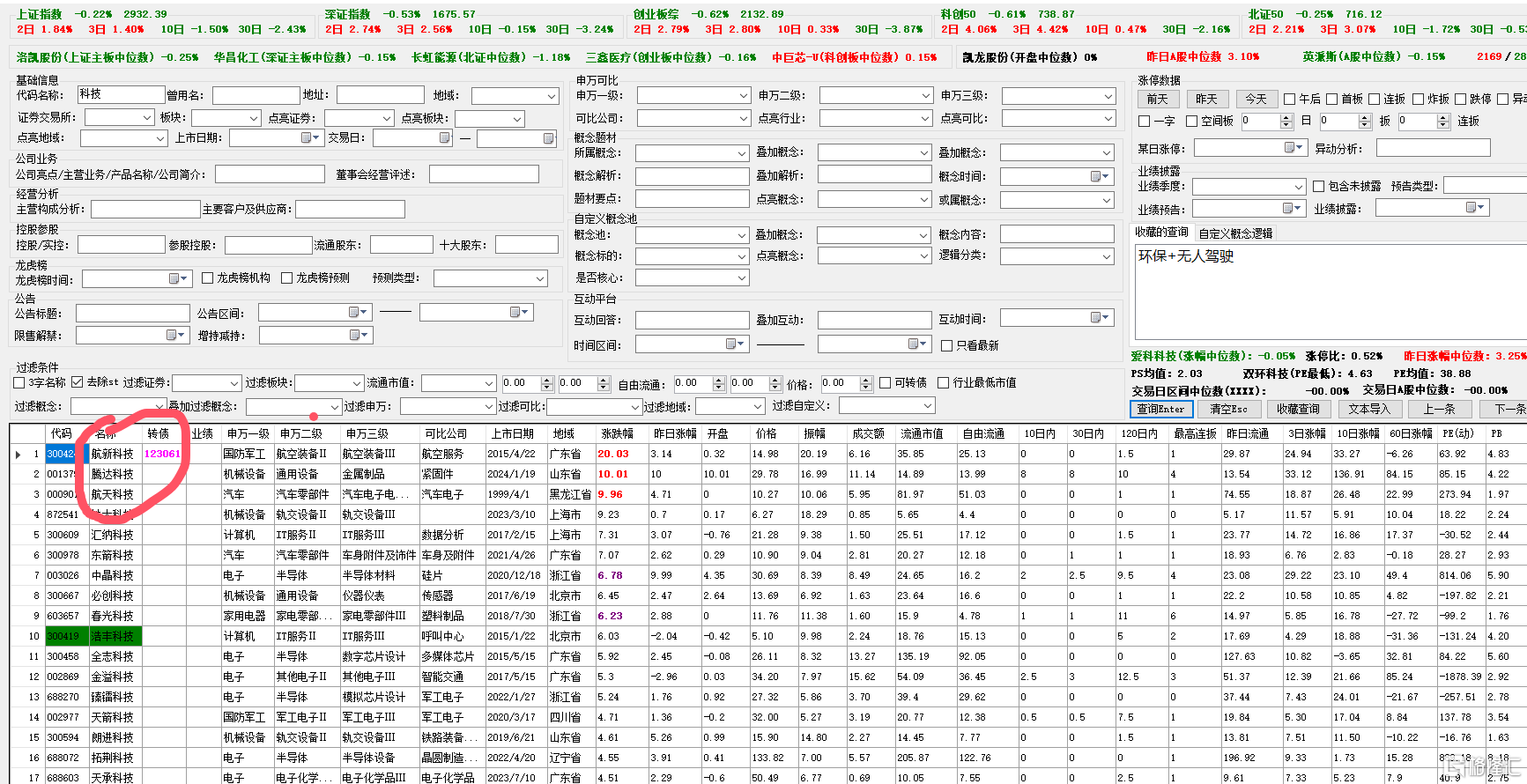This screenshot has height=784, width=1527.
Task: Click the 收藏查询 button
Action: click(1298, 409)
